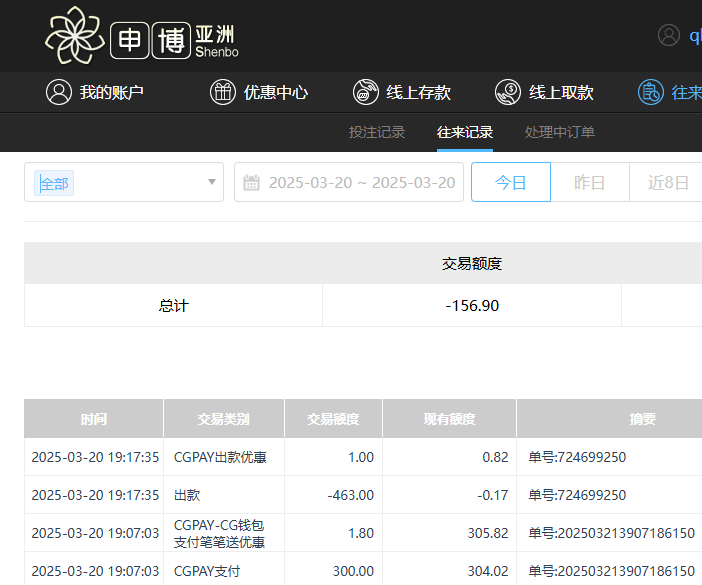702x585 pixels.
Task: Click timestamp of CGPAY支付 row
Action: (95, 571)
